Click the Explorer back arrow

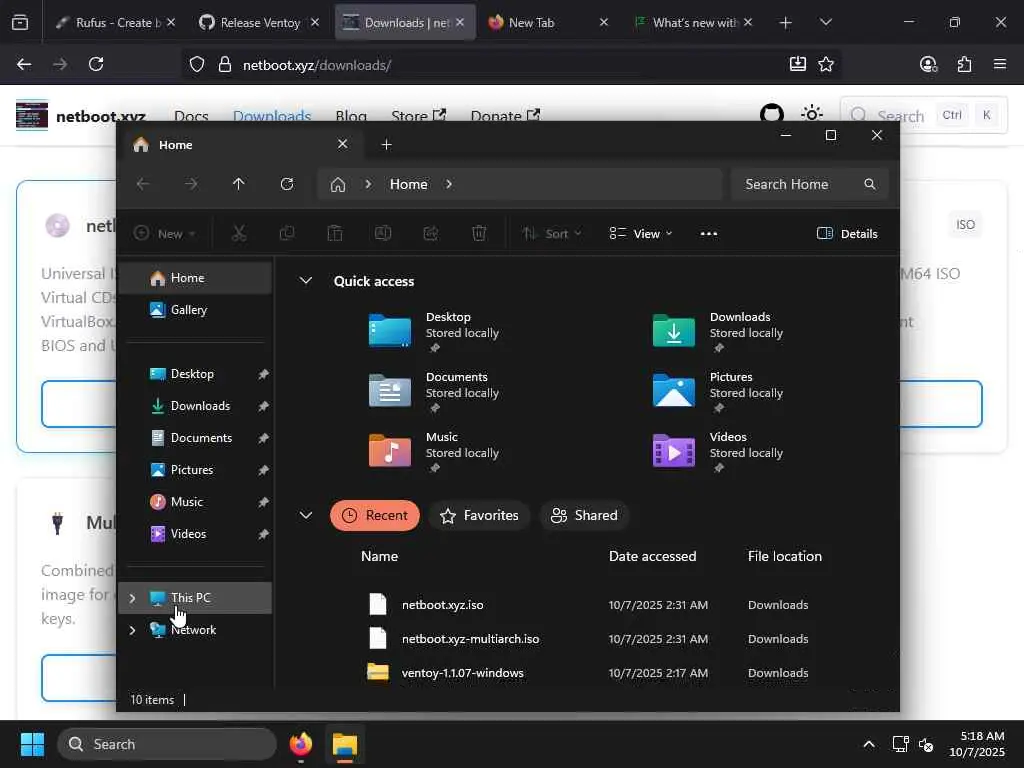click(142, 184)
